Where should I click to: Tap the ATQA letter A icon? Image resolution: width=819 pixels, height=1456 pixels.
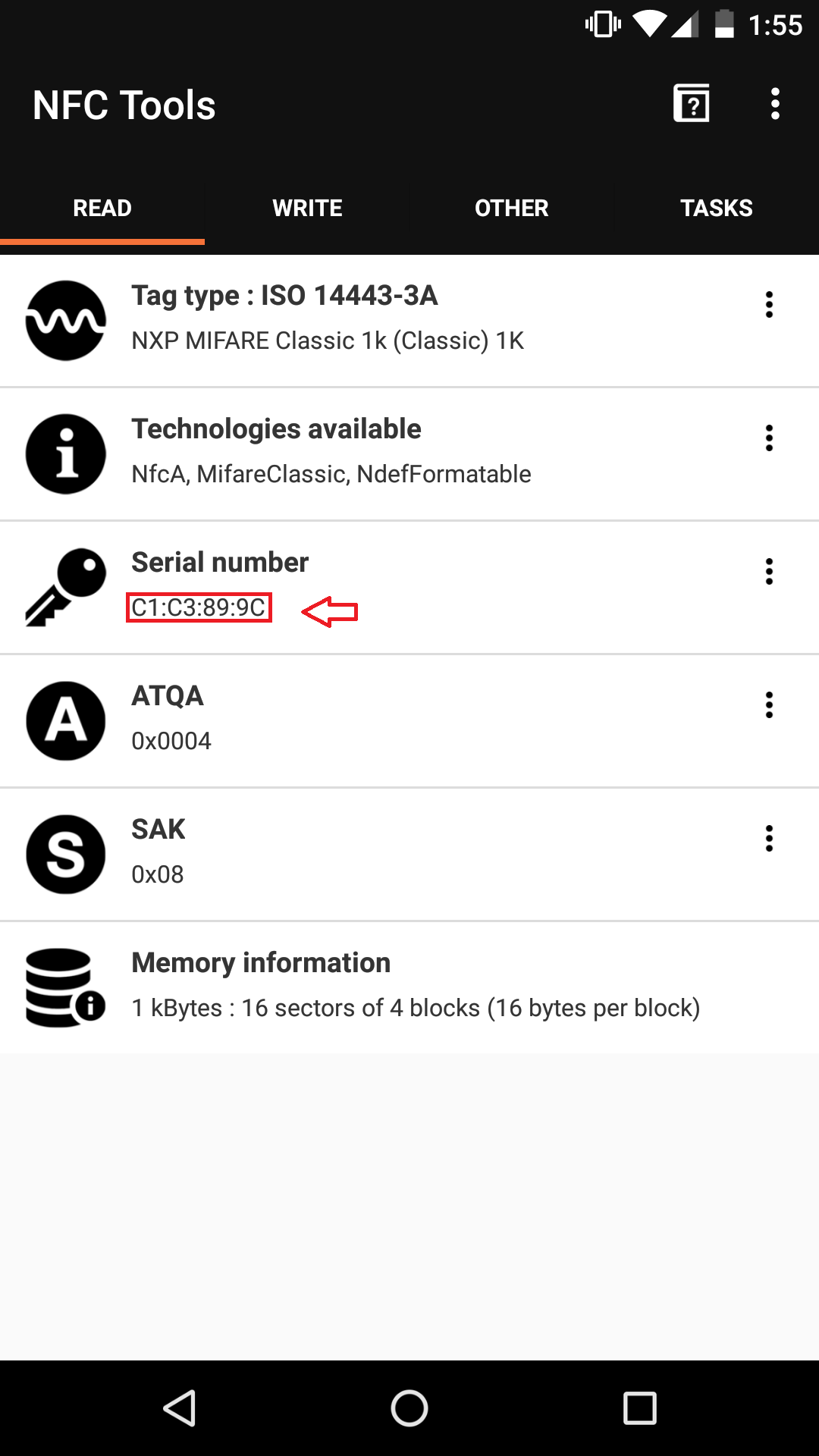coord(66,721)
